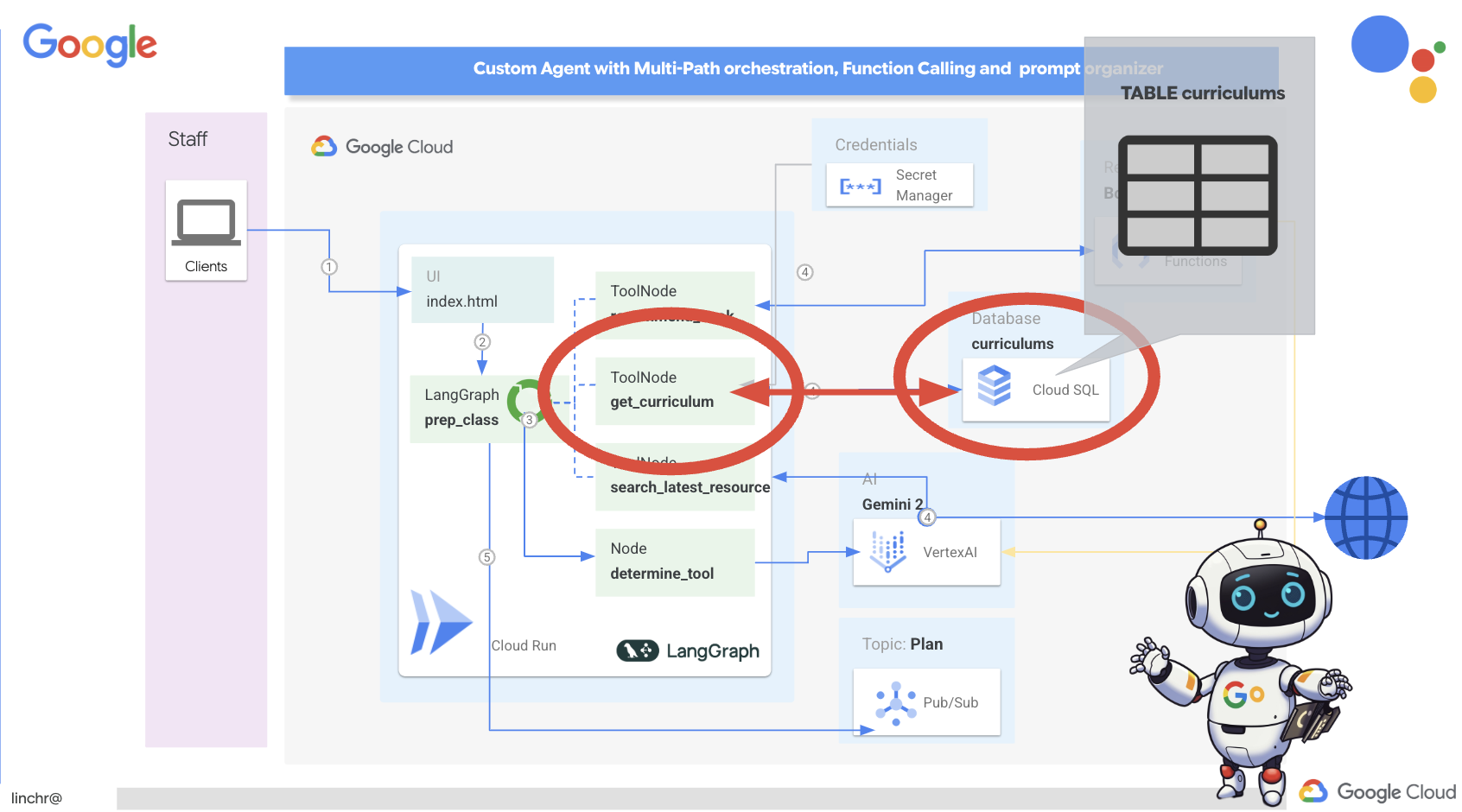Image resolution: width=1462 pixels, height=812 pixels.
Task: Click the Google Cloud logo inside diagram
Action: click(x=382, y=147)
